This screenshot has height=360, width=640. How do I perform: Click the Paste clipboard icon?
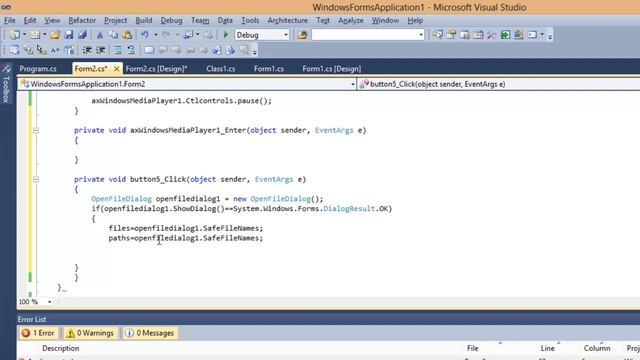[127, 35]
